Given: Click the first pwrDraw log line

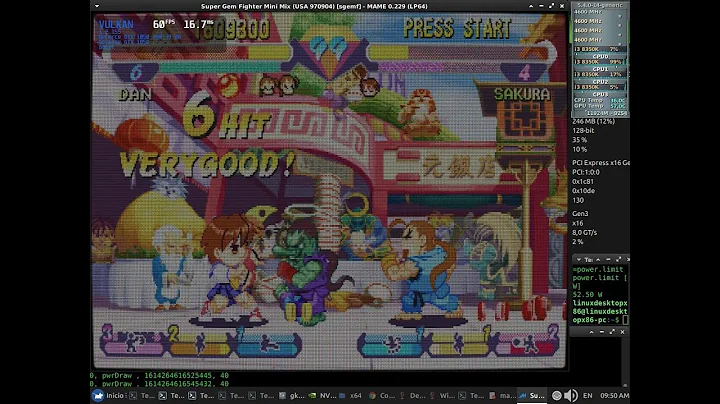Looking at the screenshot, I should pyautogui.click(x=159, y=376).
